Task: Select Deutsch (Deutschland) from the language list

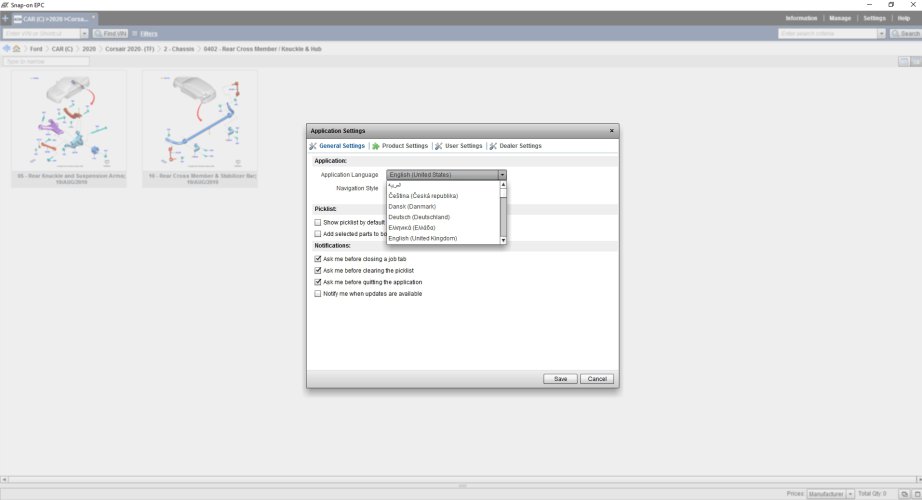Action: pos(419,217)
